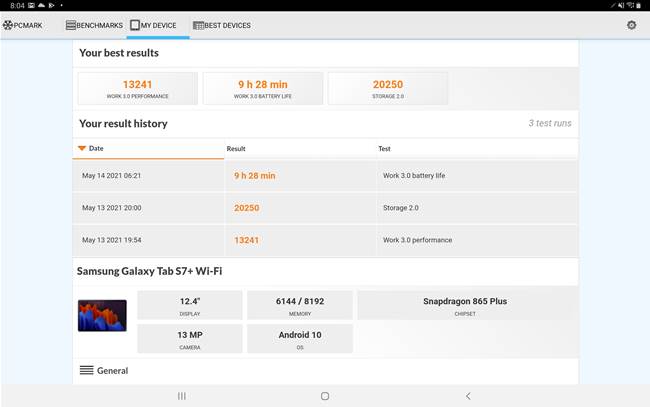
Task: Click the PCMark logo icon
Action: [7, 25]
